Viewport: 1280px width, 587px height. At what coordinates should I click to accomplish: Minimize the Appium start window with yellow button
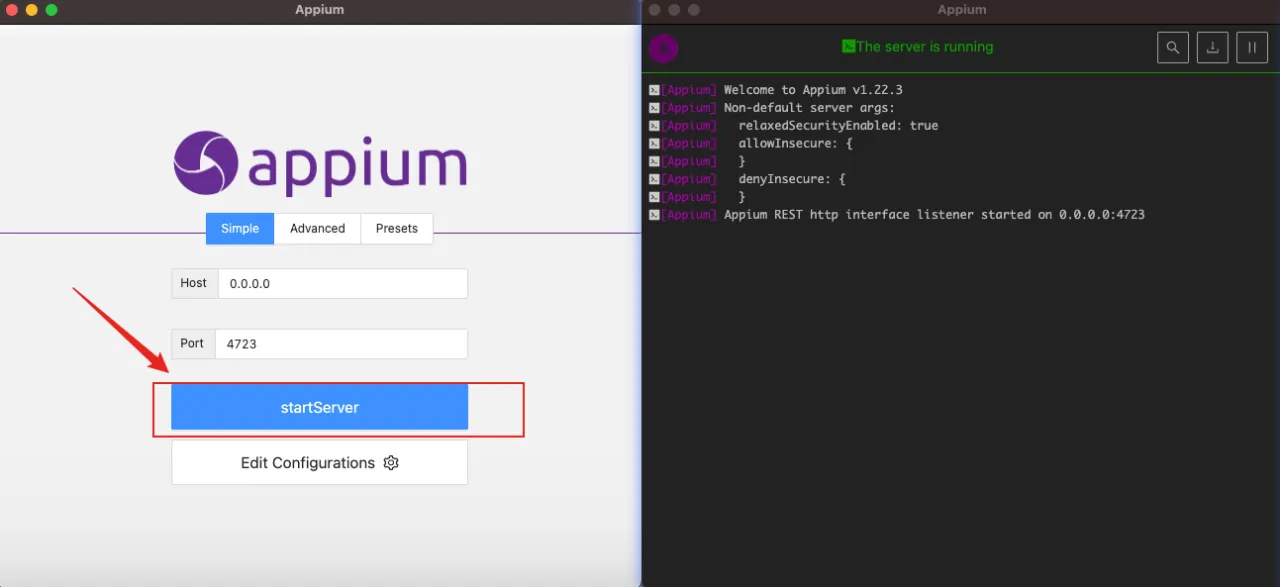pos(32,10)
